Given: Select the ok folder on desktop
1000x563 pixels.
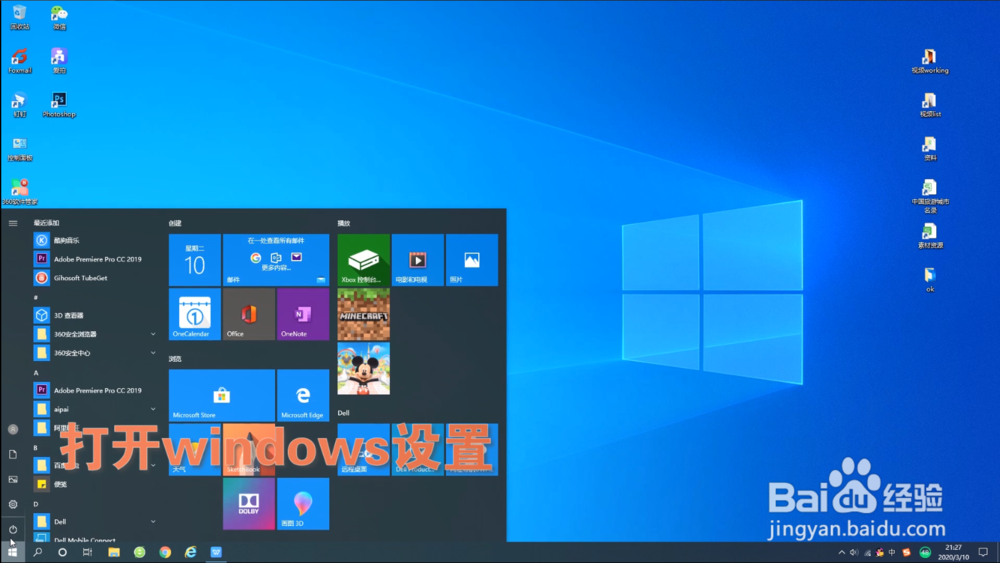Looking at the screenshot, I should coord(930,279).
